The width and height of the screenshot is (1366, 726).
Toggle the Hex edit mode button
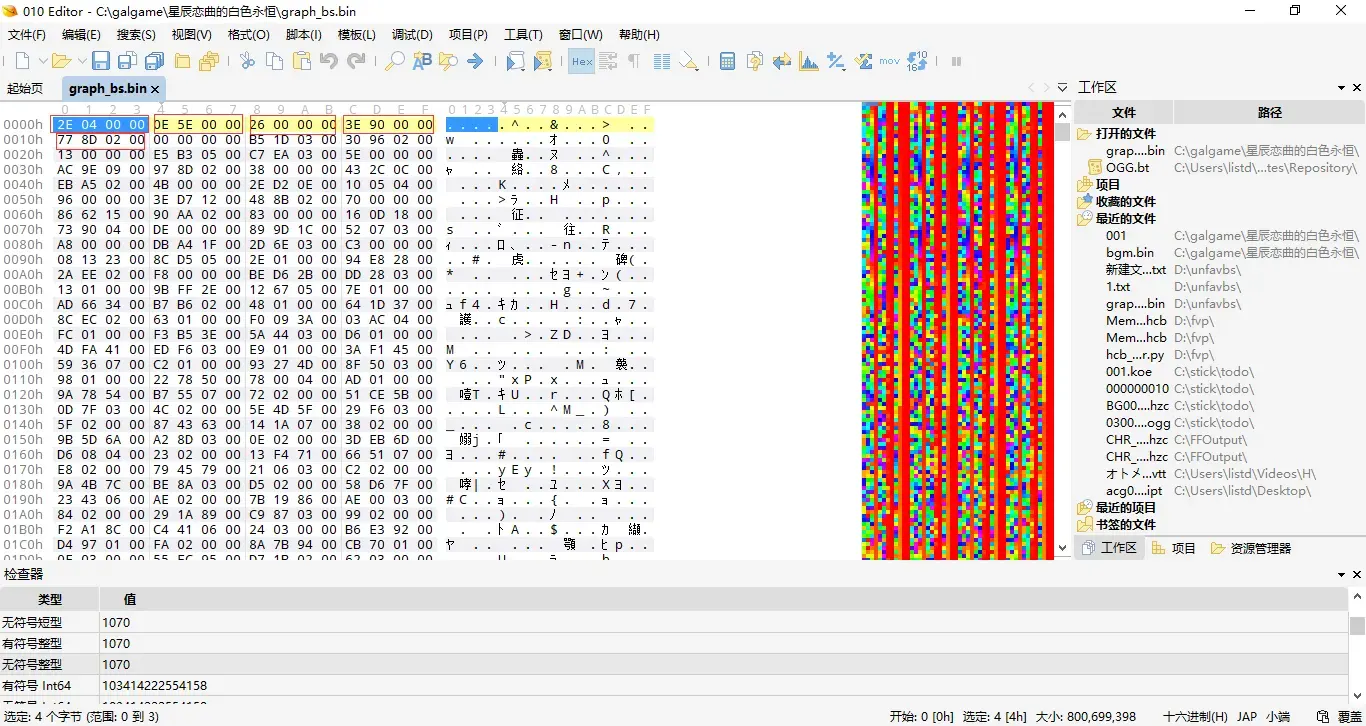(x=582, y=61)
